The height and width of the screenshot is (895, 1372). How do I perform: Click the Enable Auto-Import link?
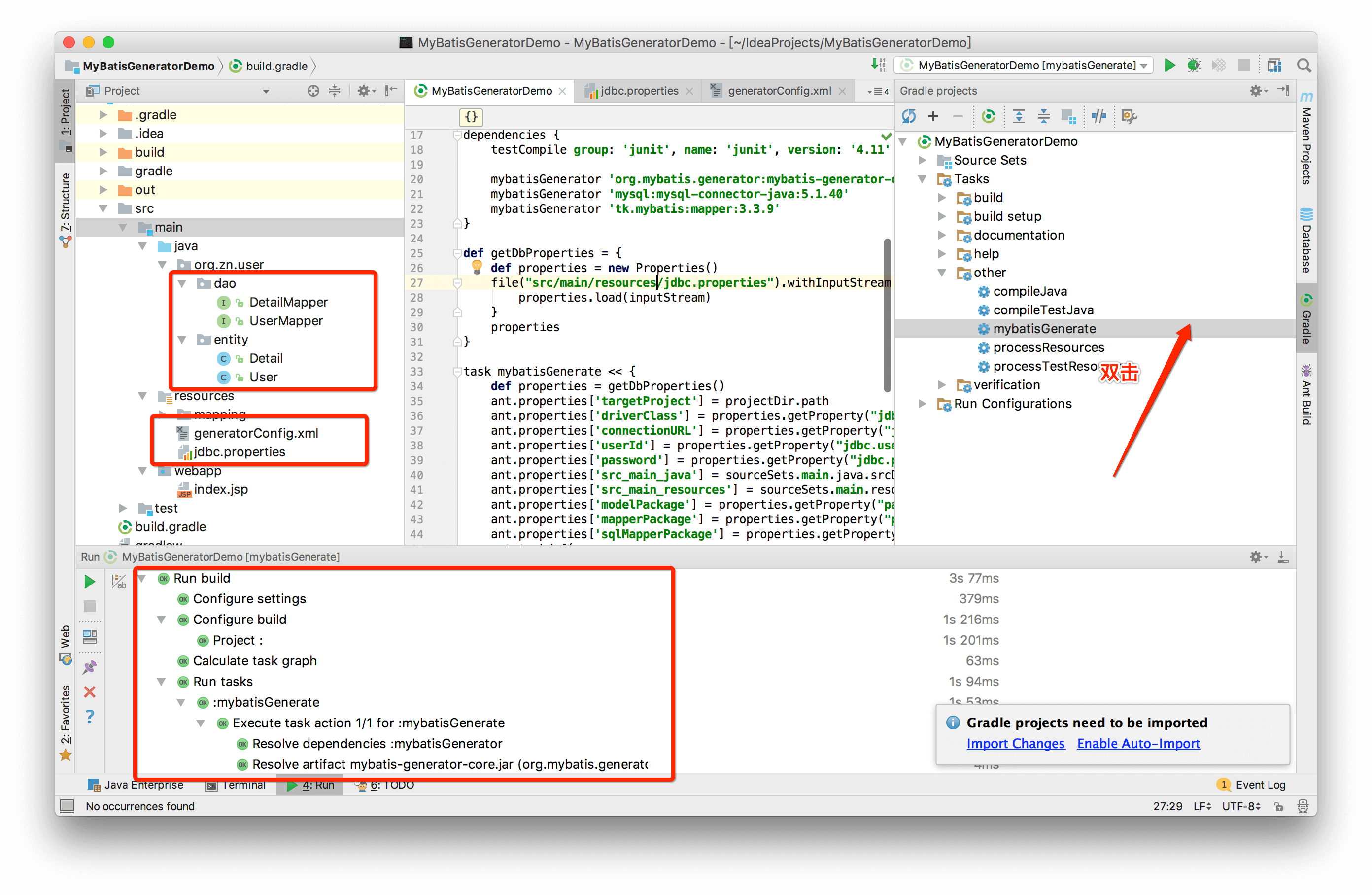pos(1138,744)
